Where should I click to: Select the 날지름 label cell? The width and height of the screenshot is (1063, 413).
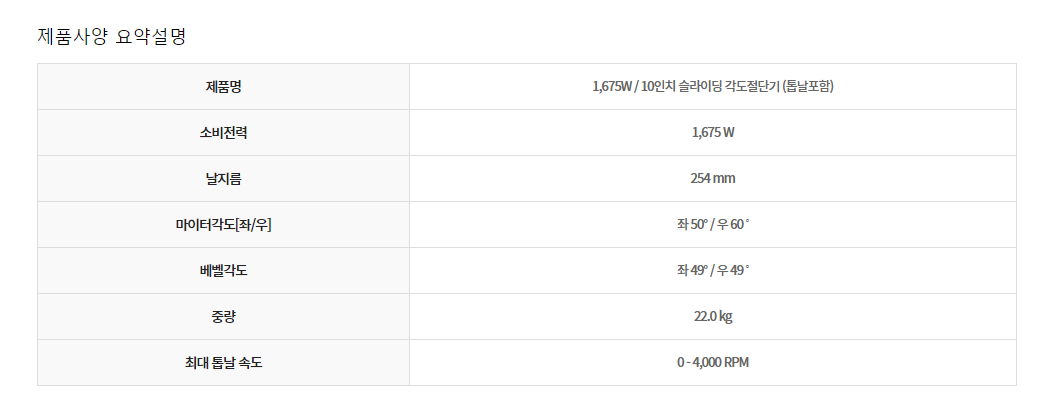click(x=223, y=179)
